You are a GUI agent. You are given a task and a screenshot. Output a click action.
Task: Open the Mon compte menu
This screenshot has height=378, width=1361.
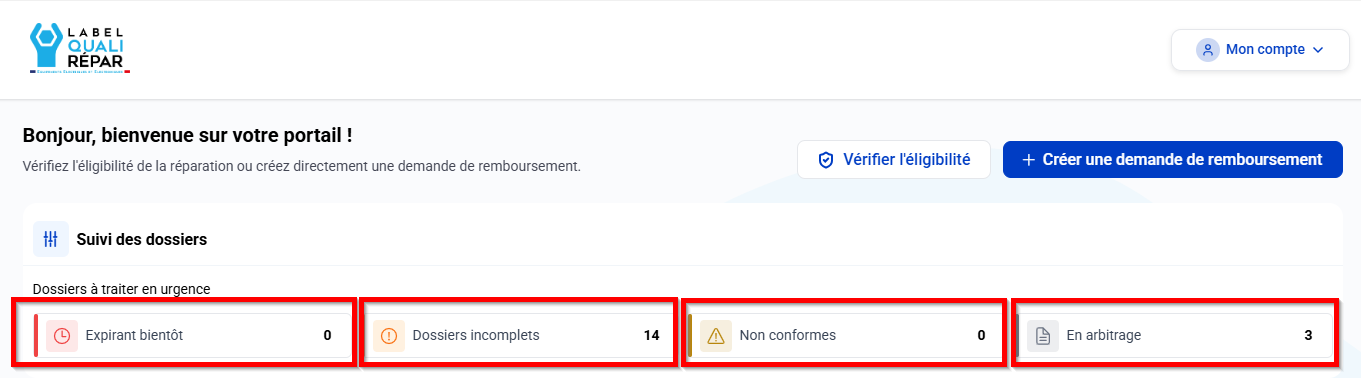1259,49
